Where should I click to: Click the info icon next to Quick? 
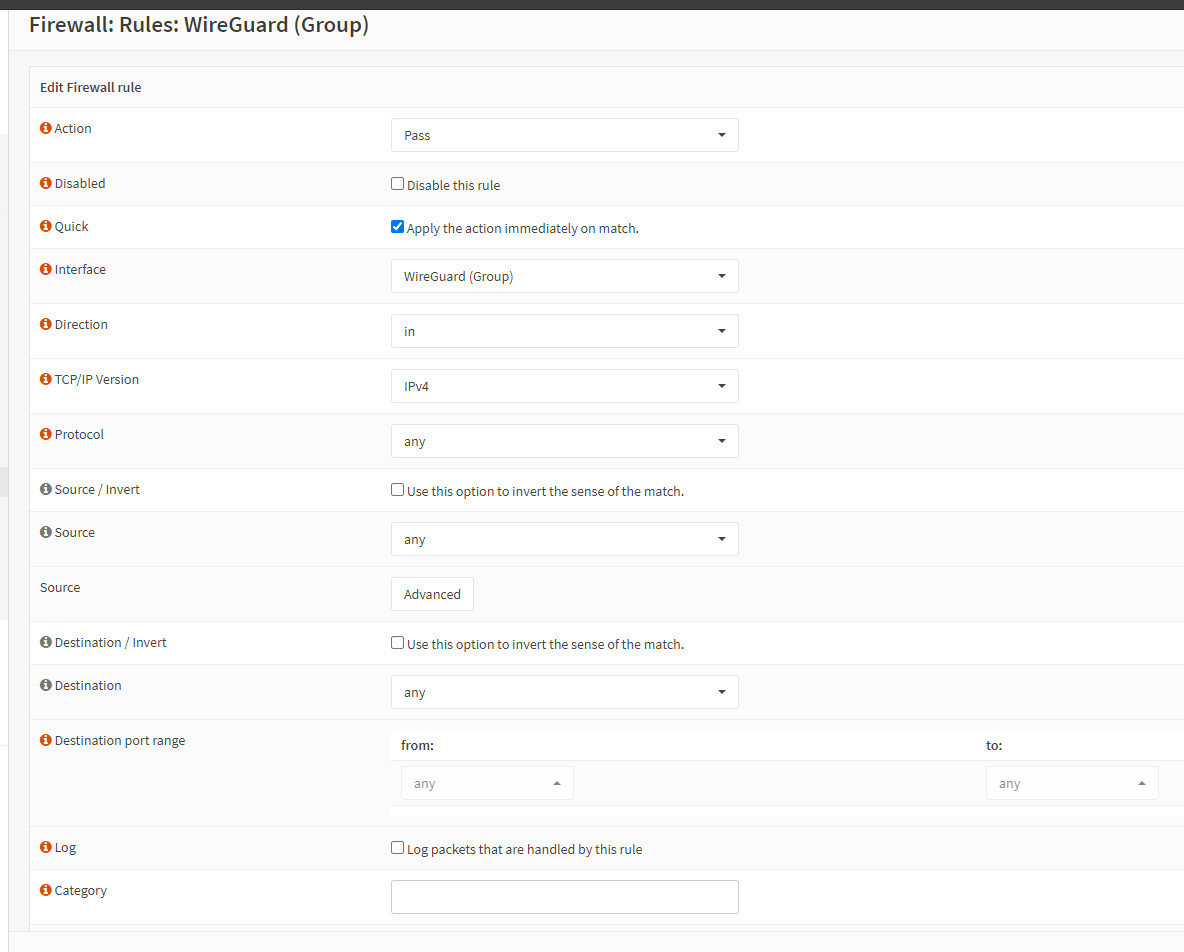tap(45, 226)
